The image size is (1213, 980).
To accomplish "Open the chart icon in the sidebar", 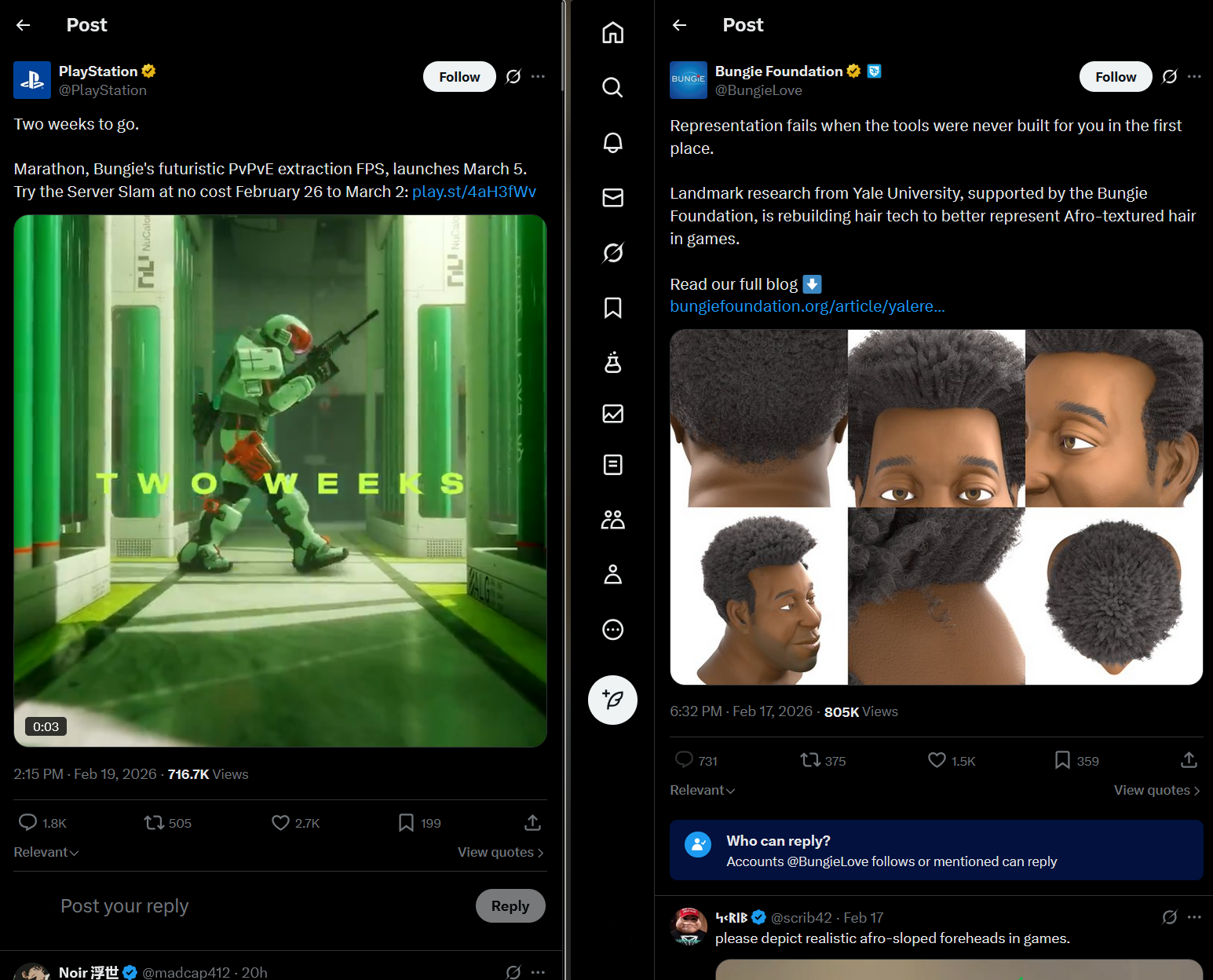I will tap(613, 414).
